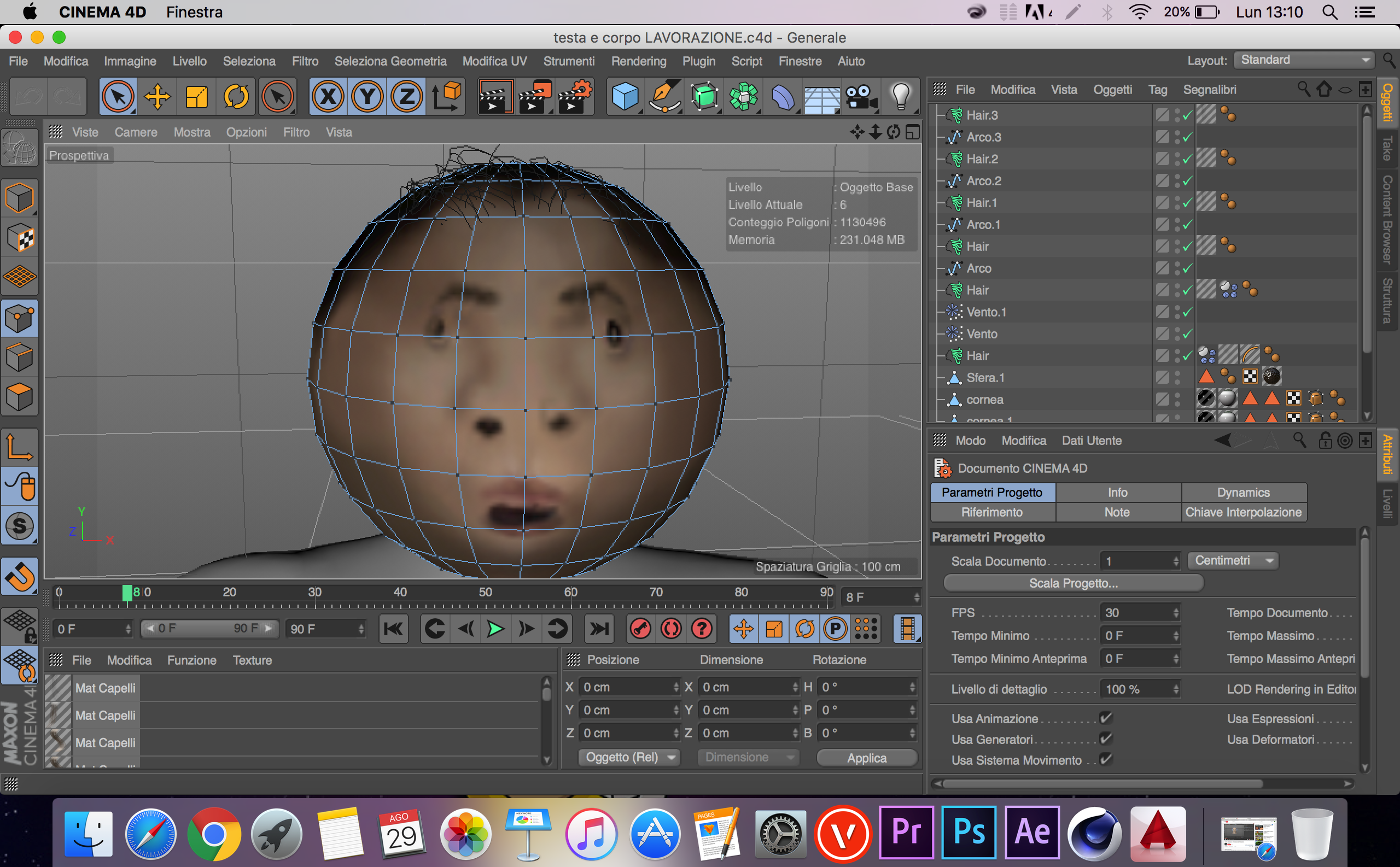
Task: Toggle Usa Animazione checkbox
Action: pyautogui.click(x=1106, y=718)
